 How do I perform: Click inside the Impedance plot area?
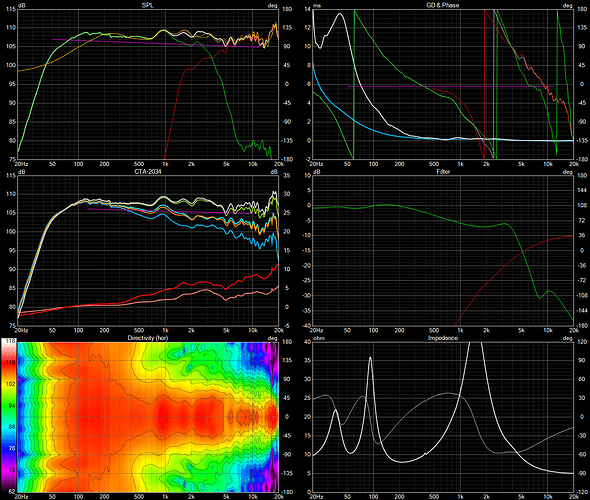[443, 417]
